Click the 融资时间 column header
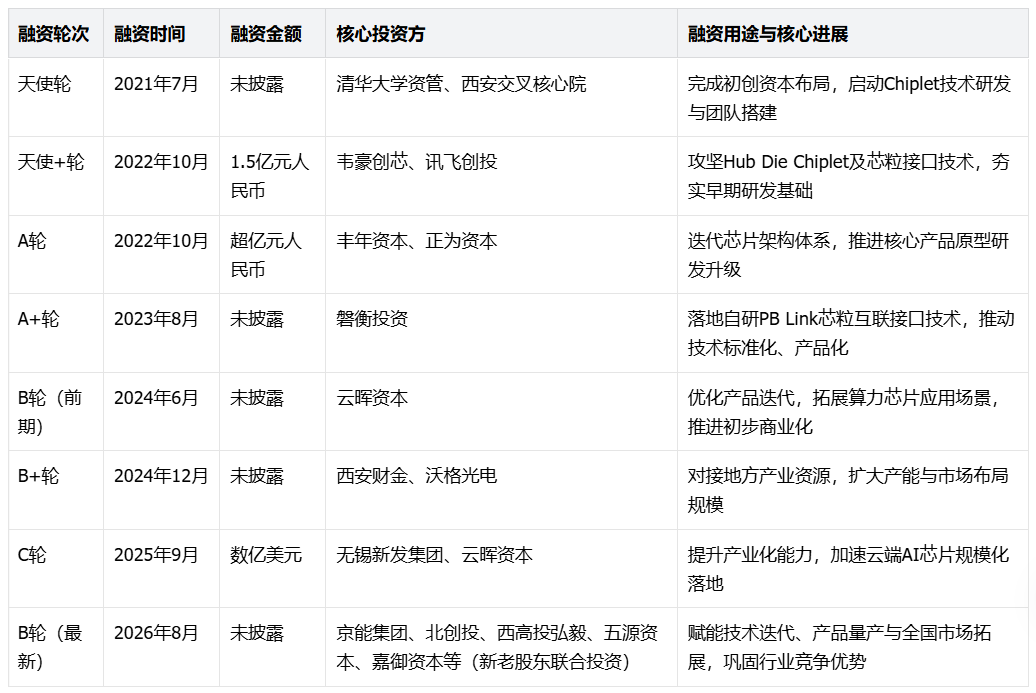The width and height of the screenshot is (1036, 693). (x=161, y=34)
